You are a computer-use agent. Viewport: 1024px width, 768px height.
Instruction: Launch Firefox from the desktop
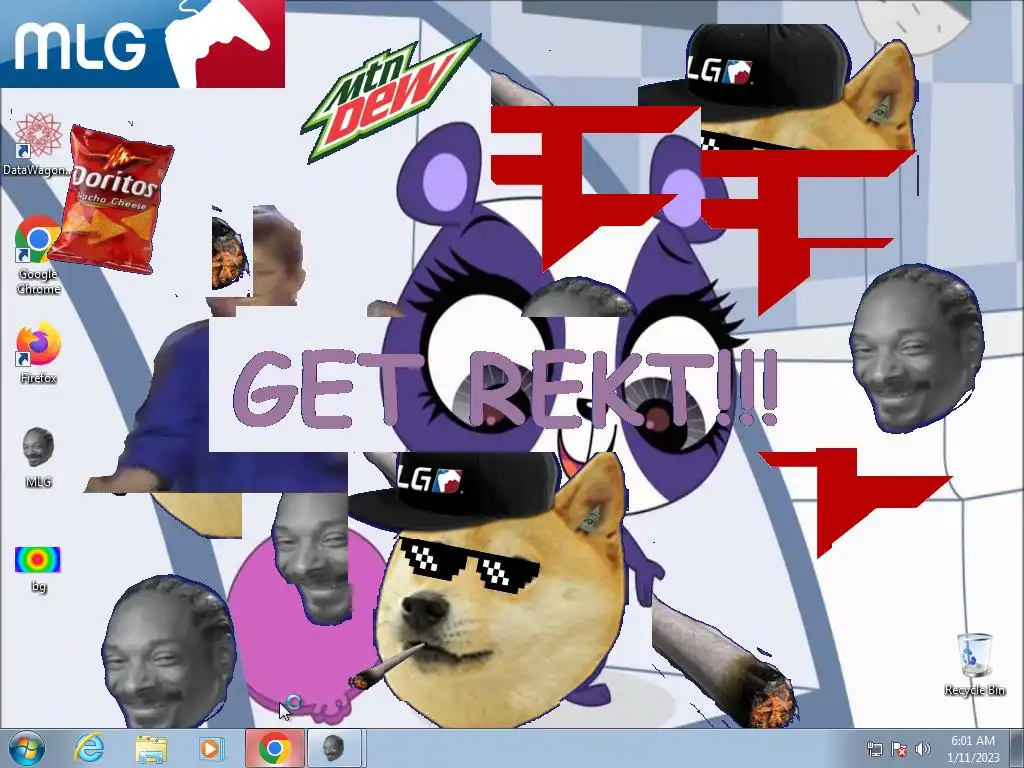point(38,351)
